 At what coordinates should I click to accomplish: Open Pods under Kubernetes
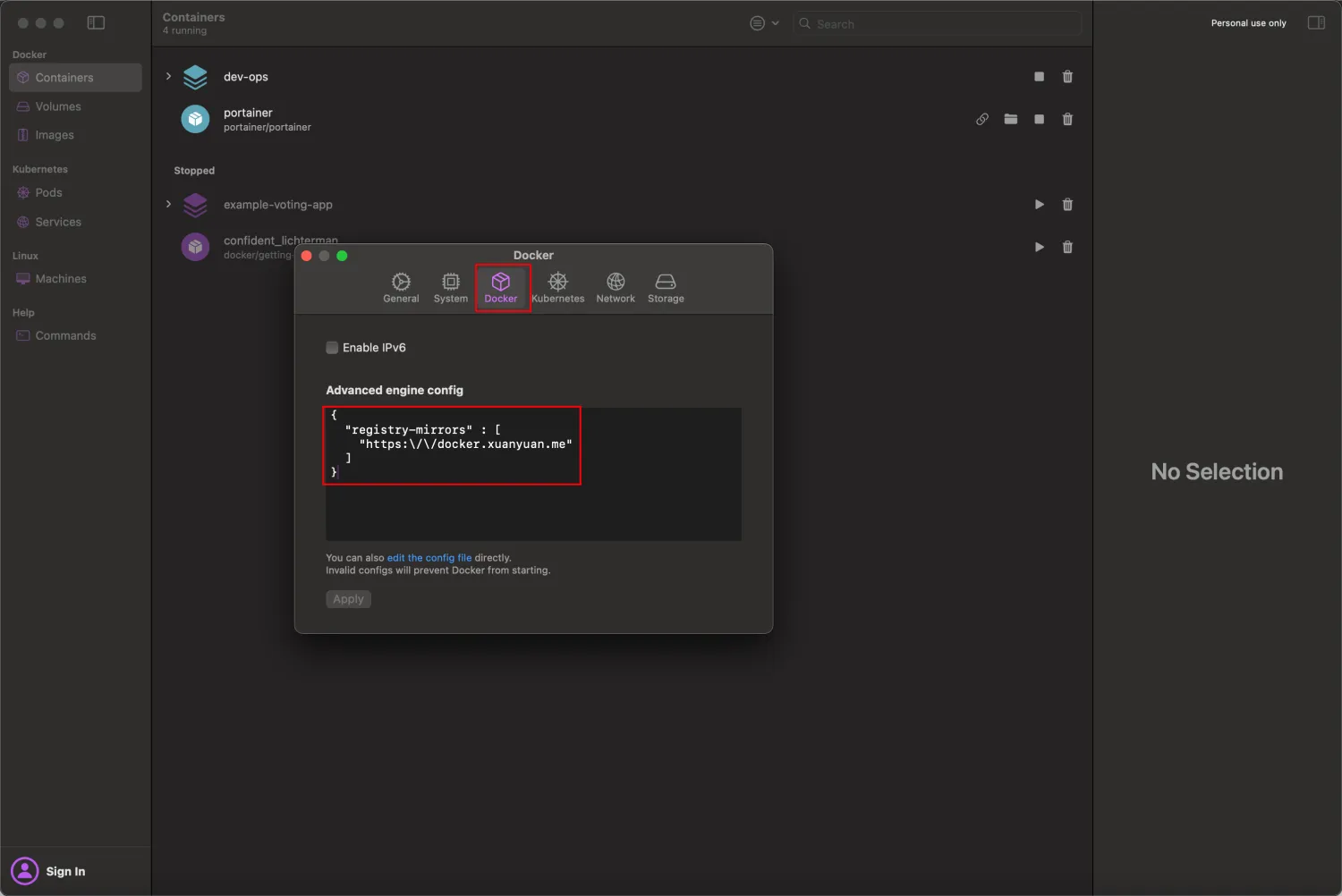point(75,192)
